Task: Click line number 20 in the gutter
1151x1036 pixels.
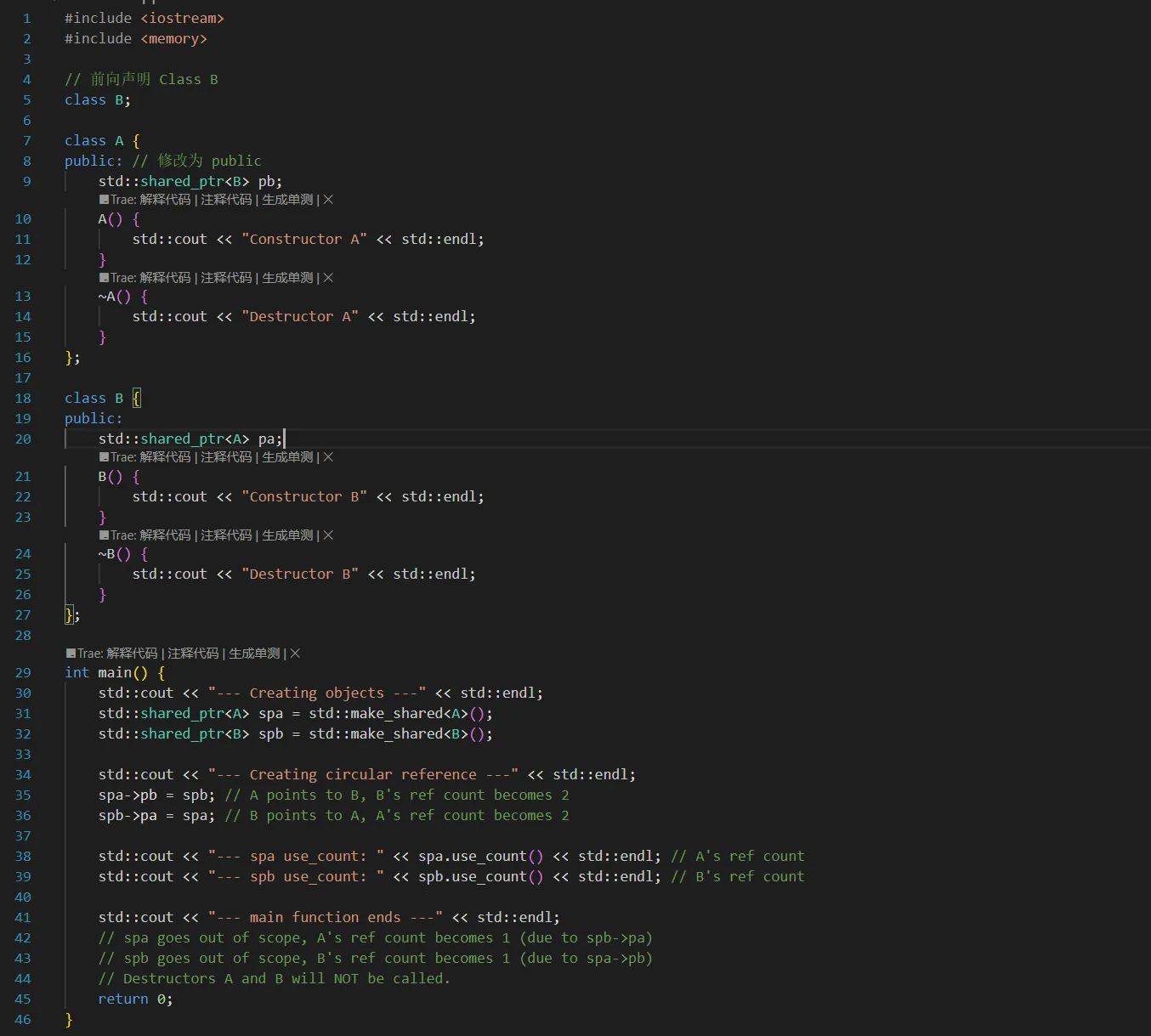Action: (x=23, y=439)
